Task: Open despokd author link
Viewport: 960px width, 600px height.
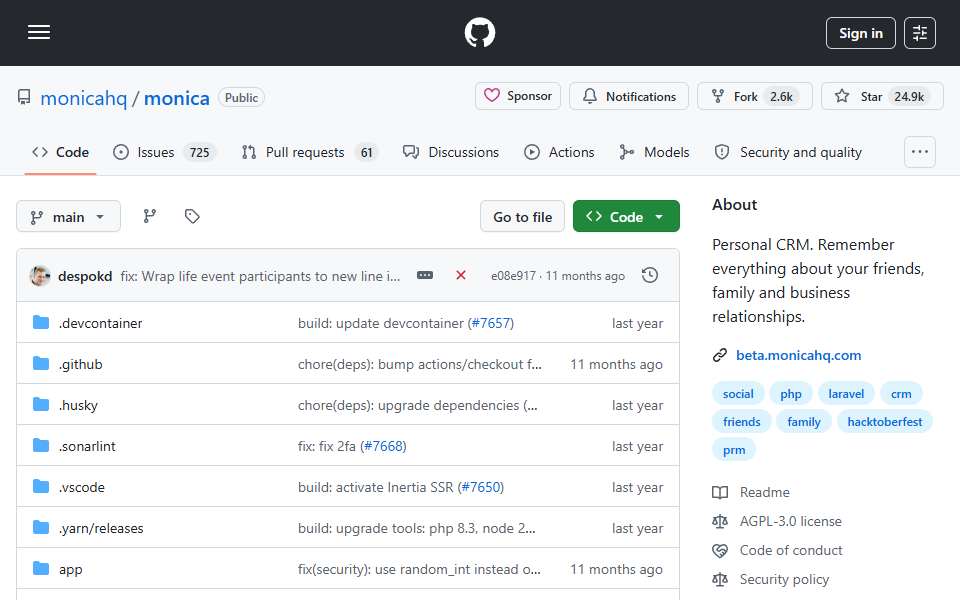Action: point(84,276)
